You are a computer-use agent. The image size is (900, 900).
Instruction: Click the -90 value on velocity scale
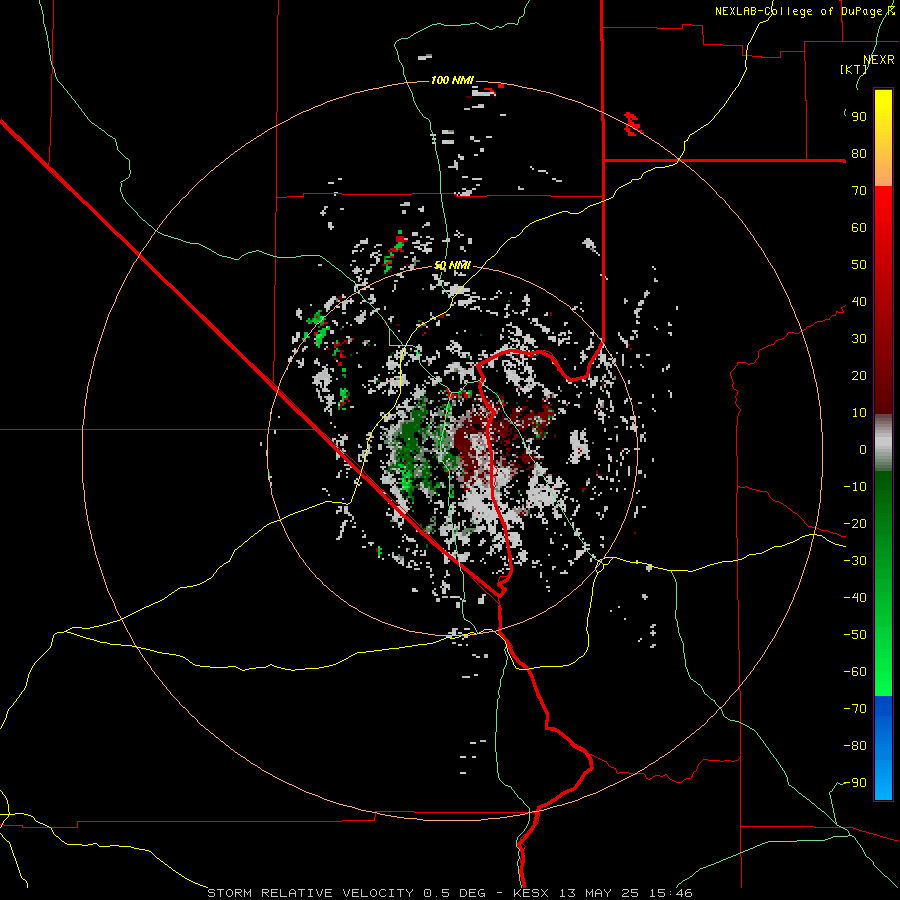855,783
